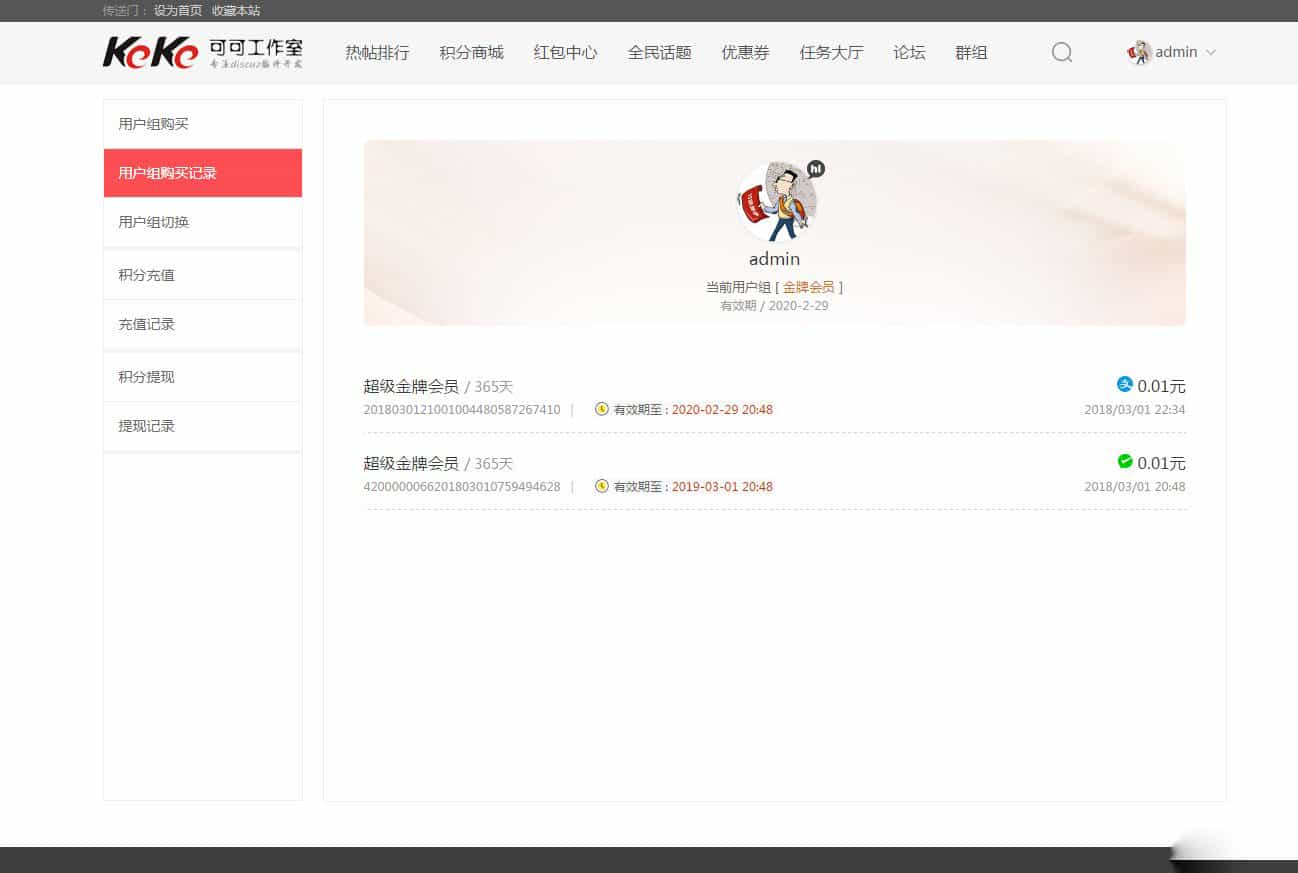Open 提现记录 in the sidebar
1298x873 pixels.
tap(203, 426)
